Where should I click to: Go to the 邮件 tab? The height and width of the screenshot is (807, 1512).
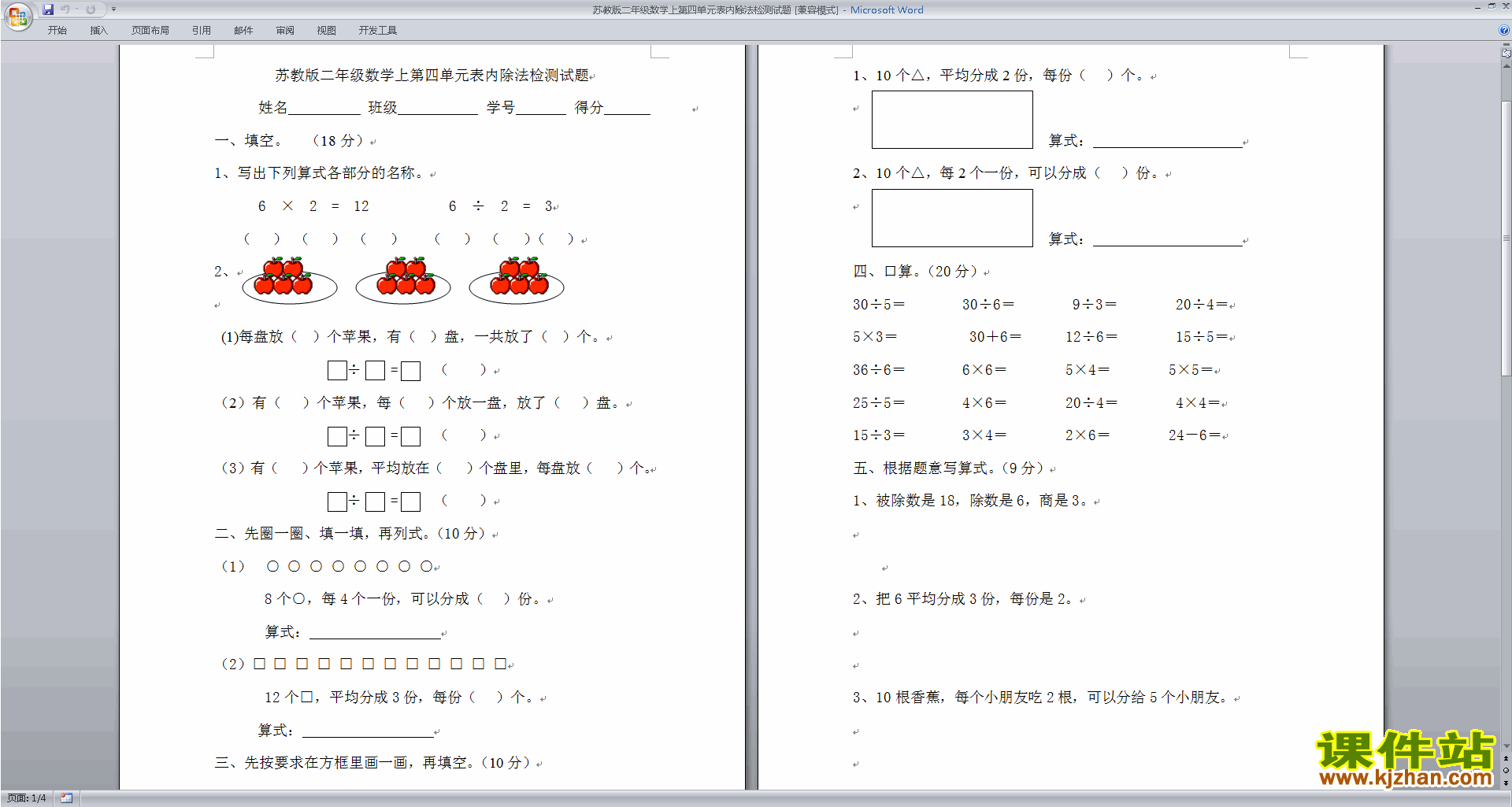pyautogui.click(x=243, y=30)
